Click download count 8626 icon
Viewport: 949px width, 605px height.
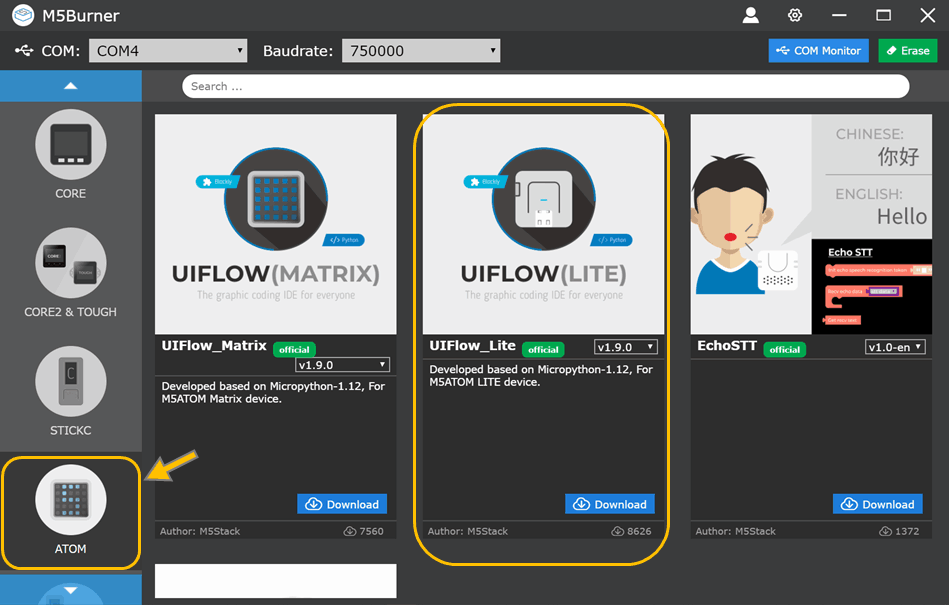(617, 531)
